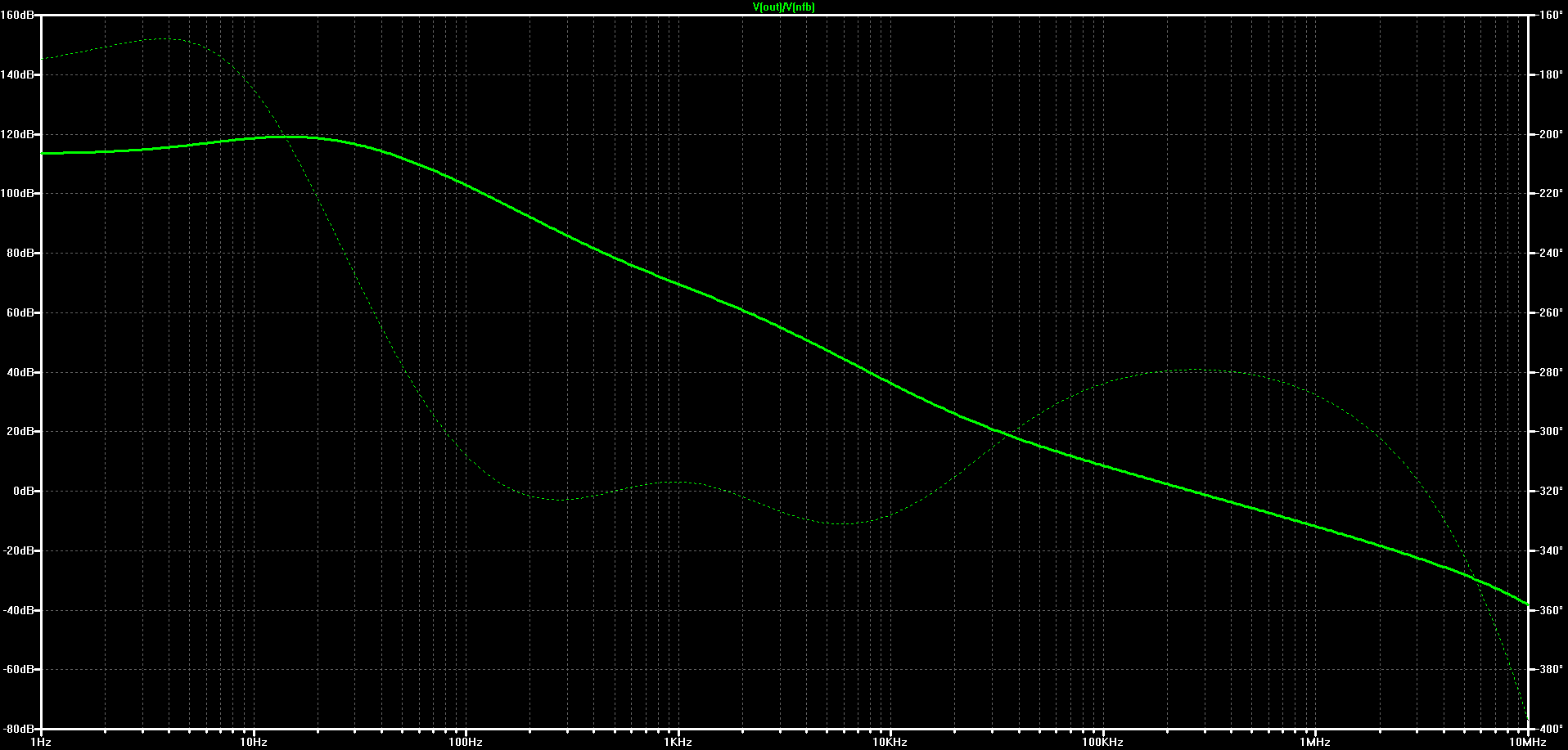Click the -340° label on the phase axis
This screenshot has height=750, width=1568.
pos(1549,550)
